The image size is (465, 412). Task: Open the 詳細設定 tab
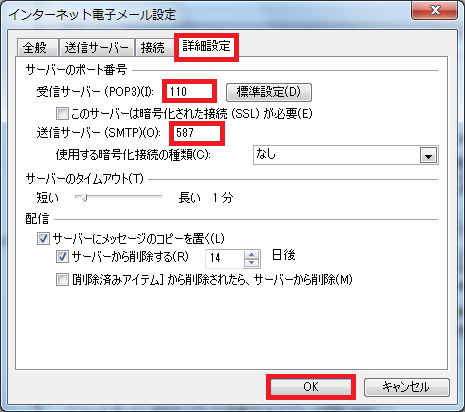click(x=206, y=46)
